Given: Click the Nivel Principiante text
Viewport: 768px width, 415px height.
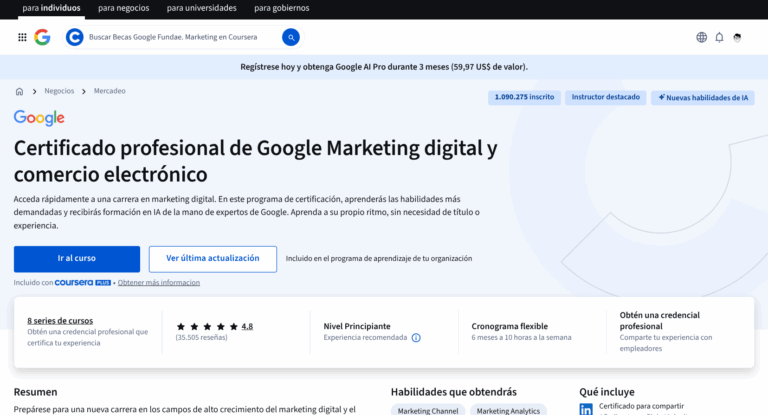Looking at the screenshot, I should (x=357, y=326).
